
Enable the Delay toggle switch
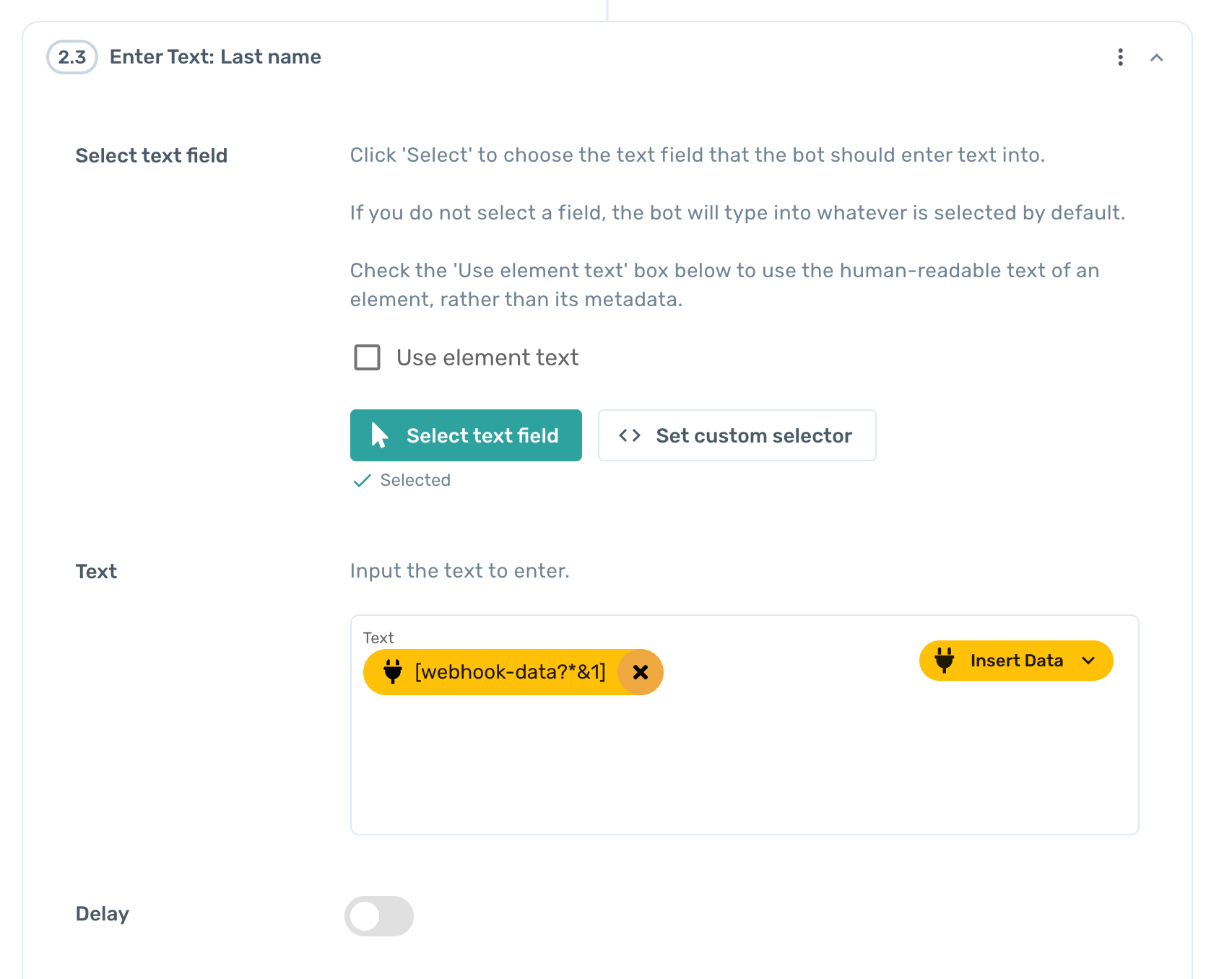(x=378, y=916)
